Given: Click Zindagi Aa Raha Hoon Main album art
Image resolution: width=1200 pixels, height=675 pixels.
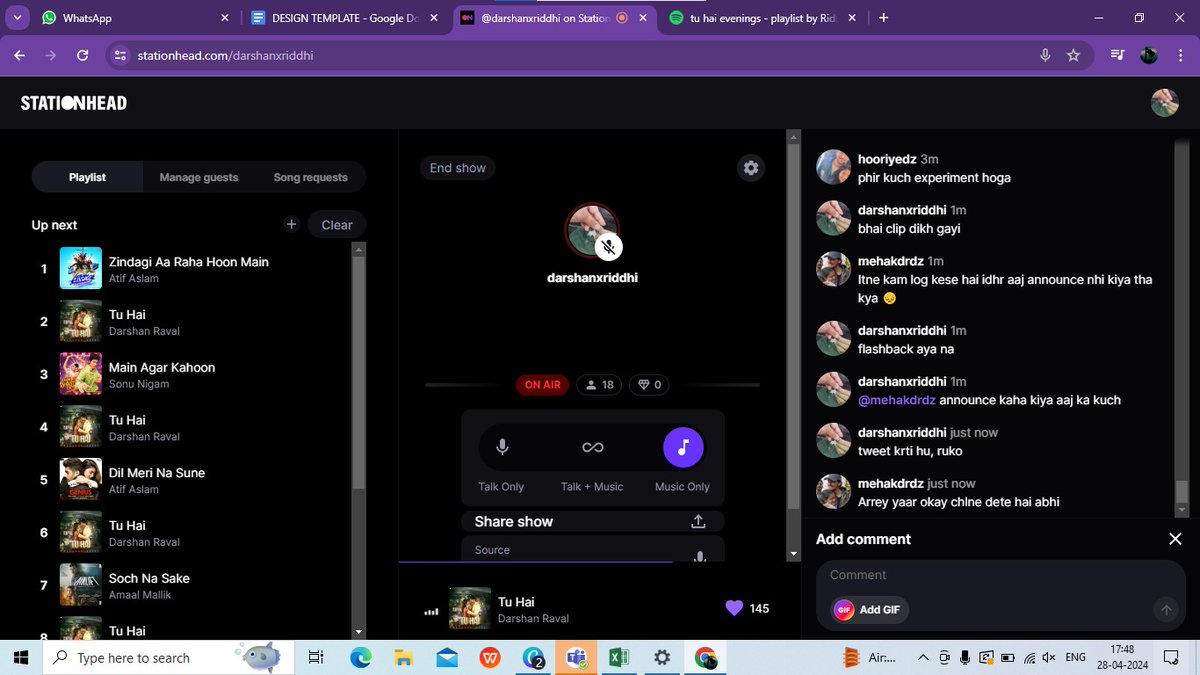Looking at the screenshot, I should click(x=81, y=268).
